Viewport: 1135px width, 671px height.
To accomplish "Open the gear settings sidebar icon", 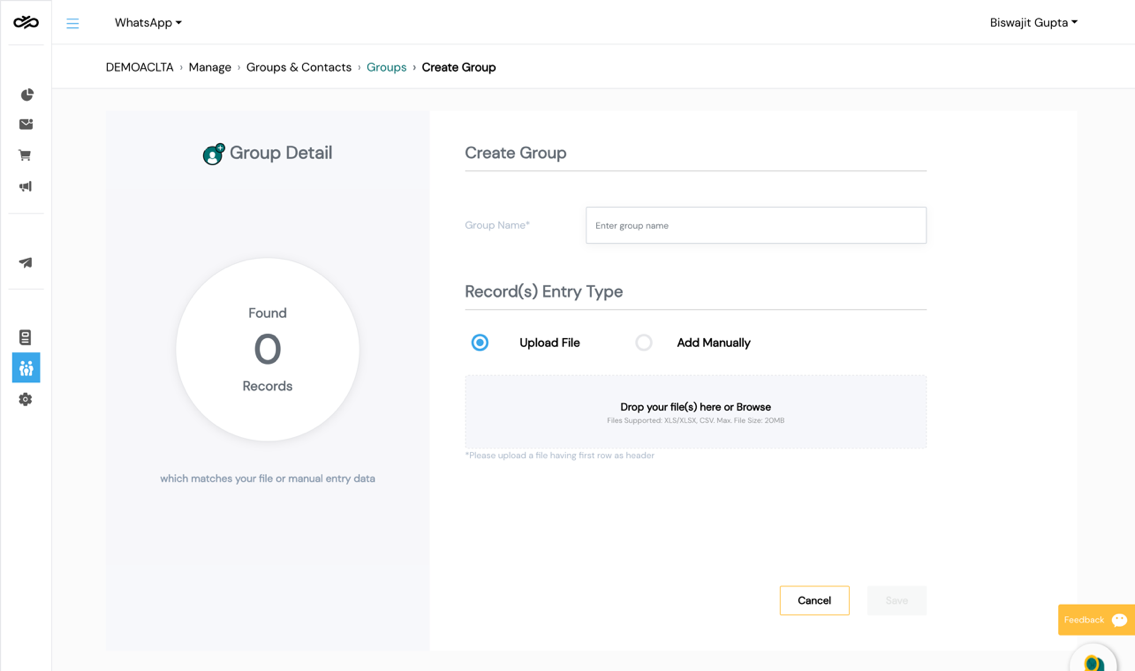I will click(x=25, y=400).
